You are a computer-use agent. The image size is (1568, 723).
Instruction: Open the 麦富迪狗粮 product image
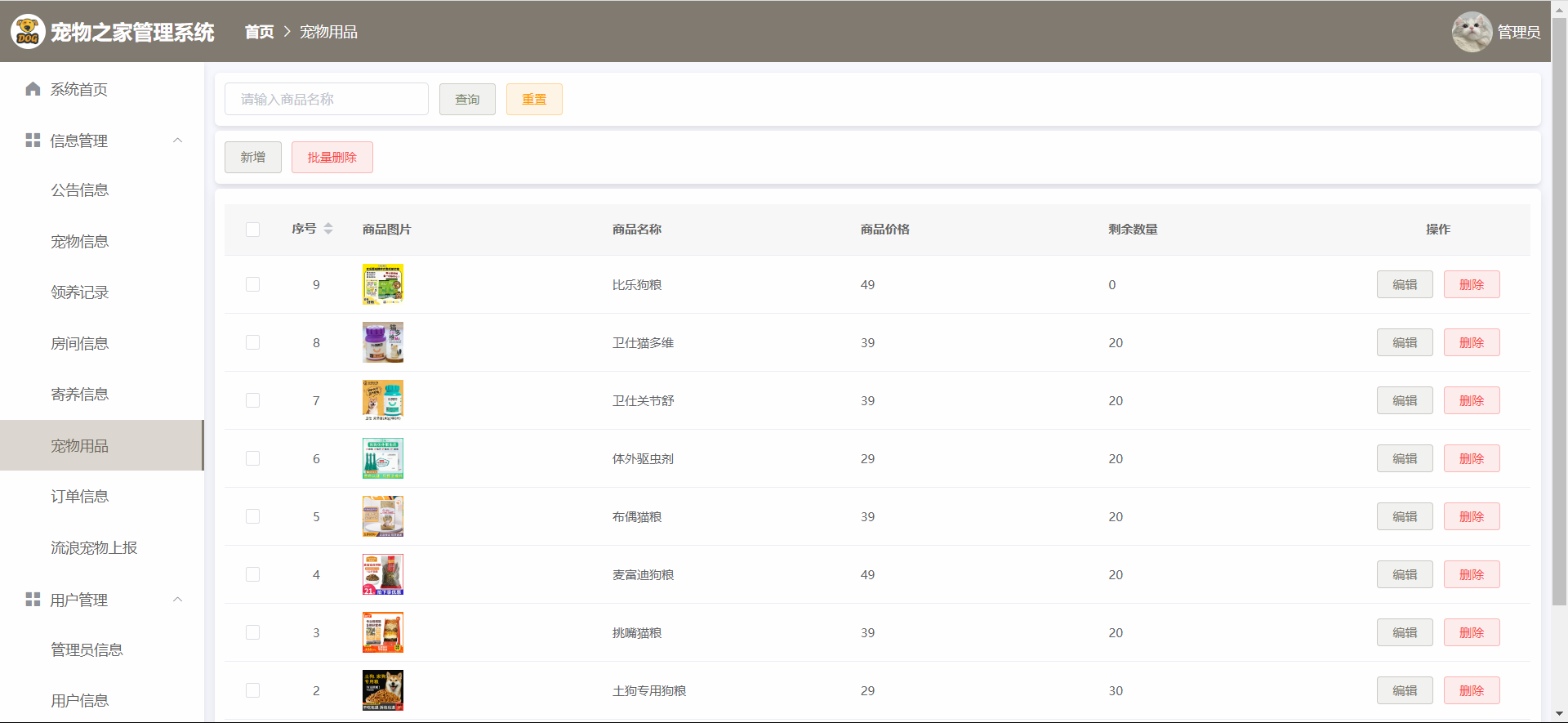pyautogui.click(x=383, y=574)
